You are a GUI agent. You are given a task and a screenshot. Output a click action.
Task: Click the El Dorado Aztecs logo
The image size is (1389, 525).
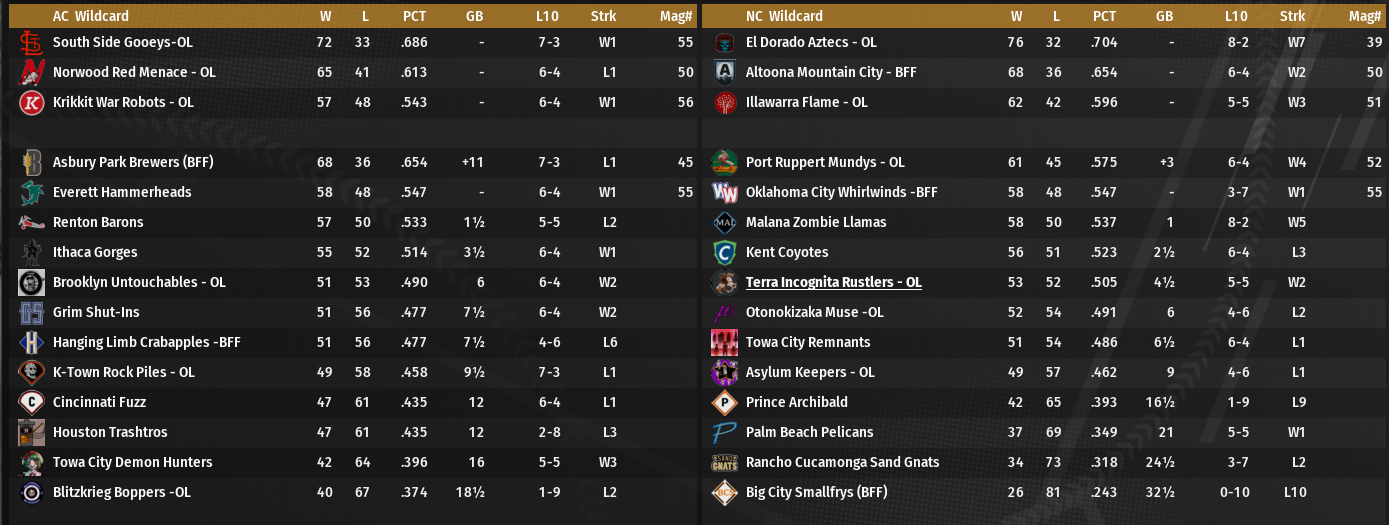coord(725,43)
